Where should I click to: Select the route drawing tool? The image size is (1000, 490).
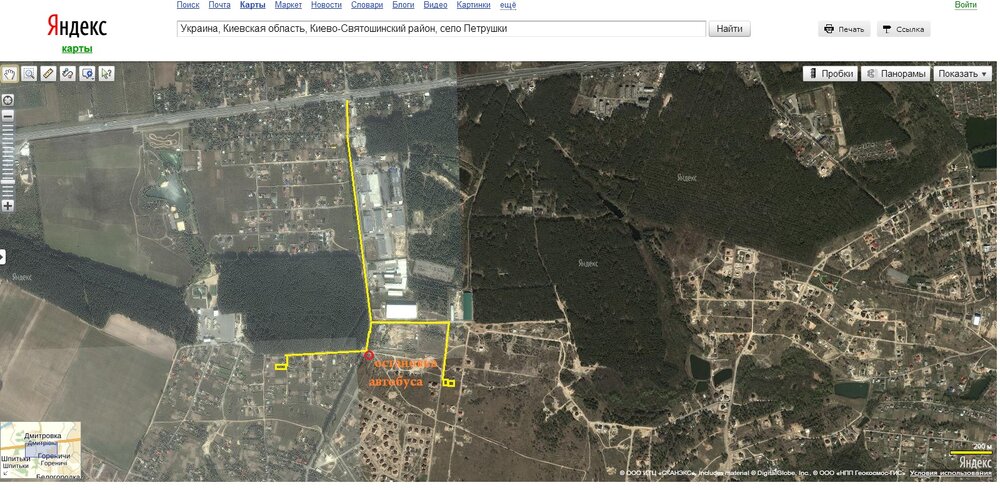(68, 73)
